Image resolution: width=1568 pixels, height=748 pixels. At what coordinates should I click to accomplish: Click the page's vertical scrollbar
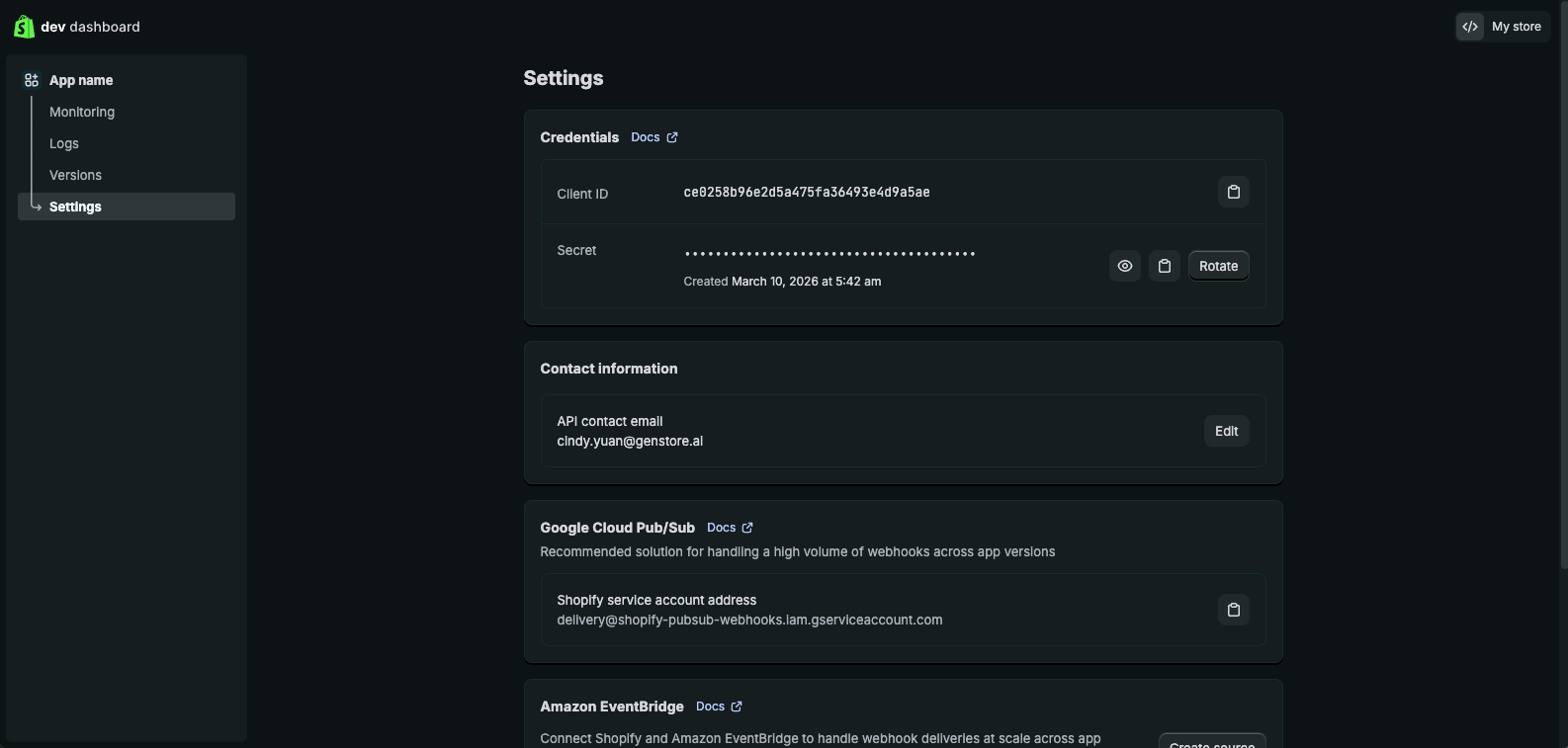[x=1563, y=287]
